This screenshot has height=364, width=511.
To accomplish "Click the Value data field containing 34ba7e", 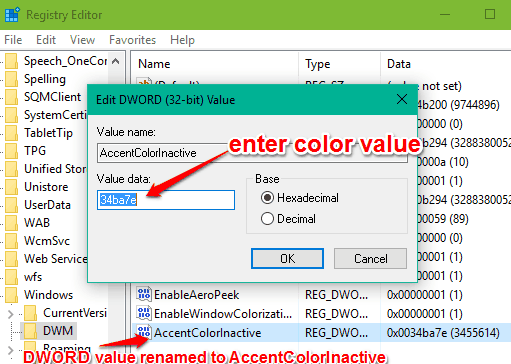I will point(166,200).
